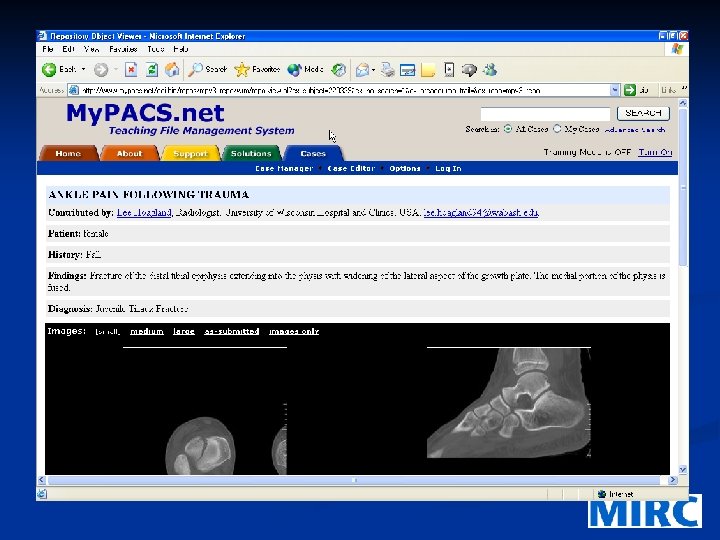Click the MyPACS.net logo

pos(145,113)
